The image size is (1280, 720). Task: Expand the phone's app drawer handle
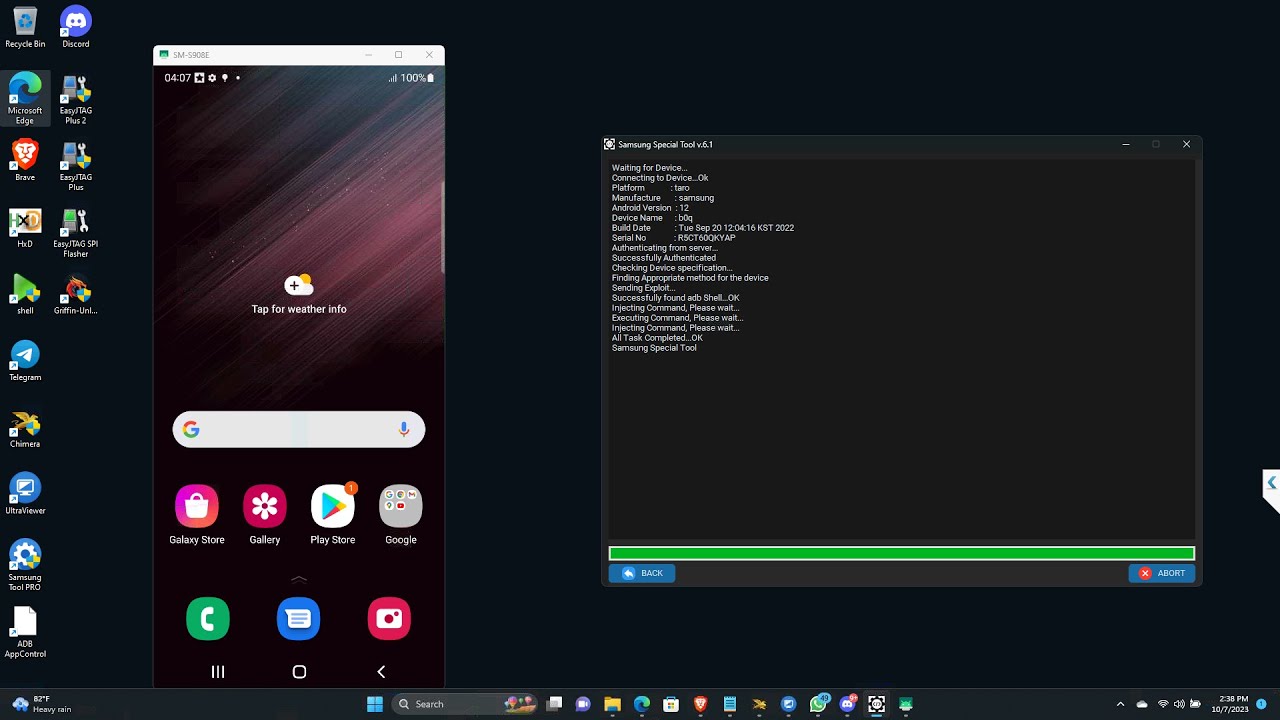pos(298,577)
